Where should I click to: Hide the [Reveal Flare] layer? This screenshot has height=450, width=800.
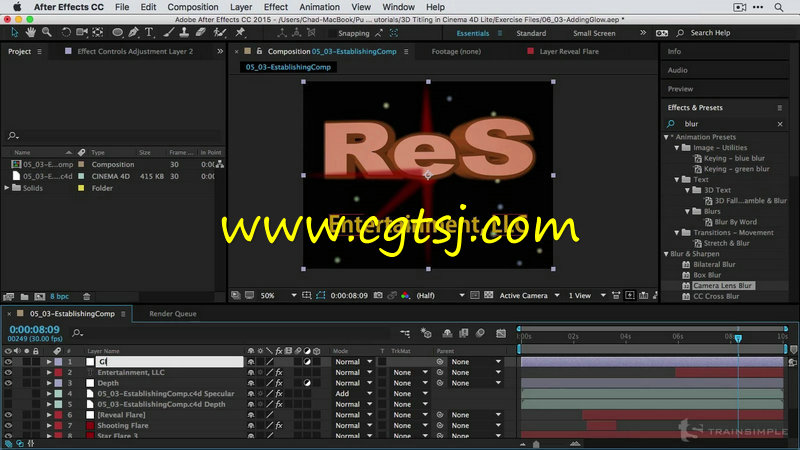pos(8,415)
